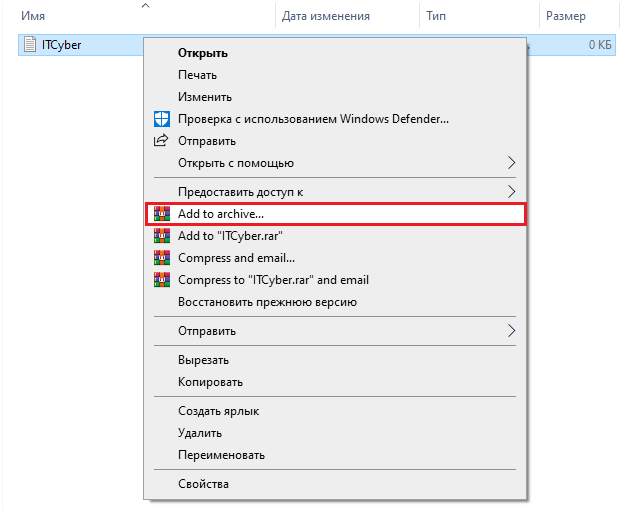
Task: Choose Копировать menu item
Action: (210, 382)
